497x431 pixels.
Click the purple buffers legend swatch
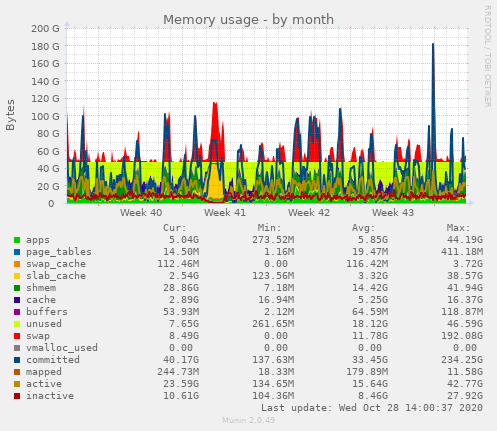coord(17,312)
